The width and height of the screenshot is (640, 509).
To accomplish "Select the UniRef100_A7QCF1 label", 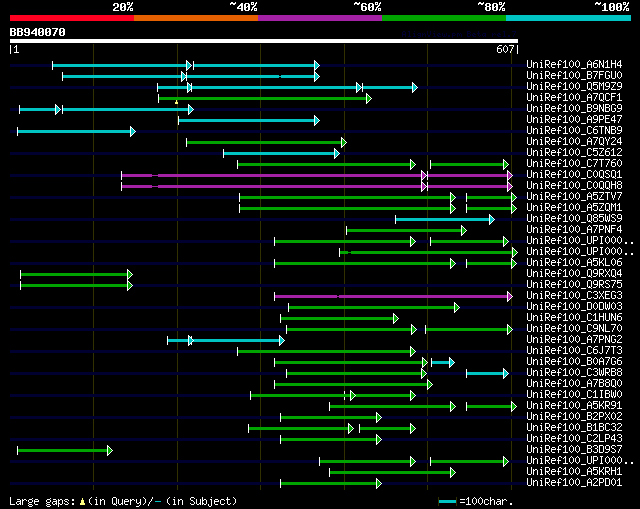I will click(574, 97).
